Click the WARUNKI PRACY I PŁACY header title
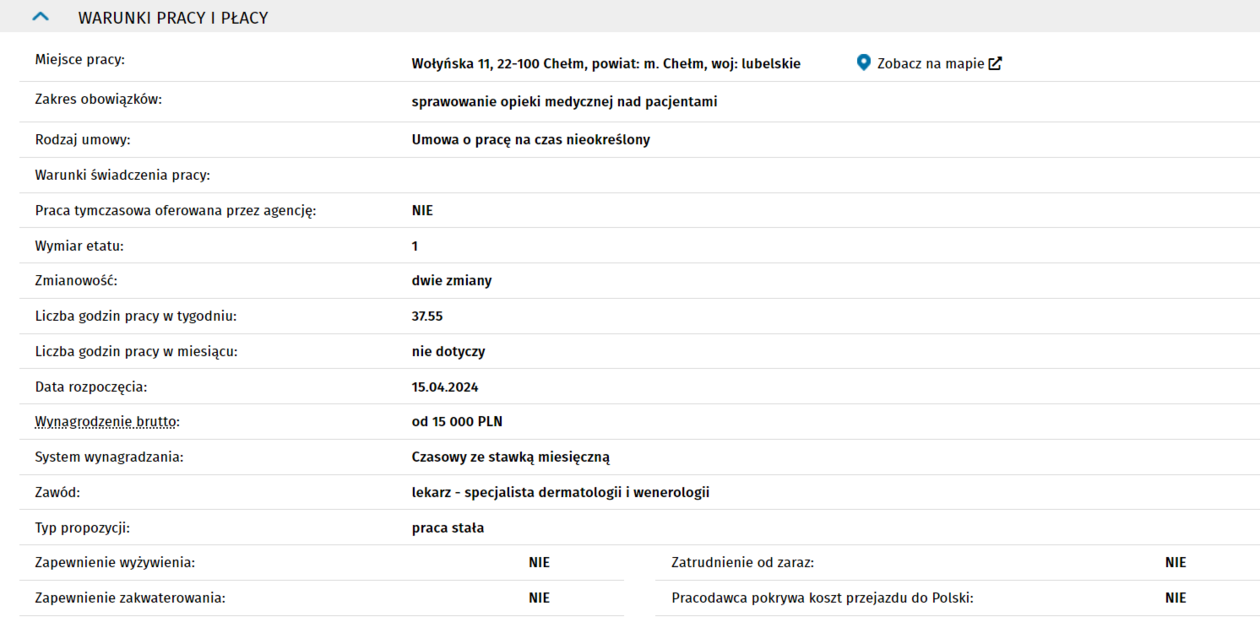1260x633 pixels. 173,18
